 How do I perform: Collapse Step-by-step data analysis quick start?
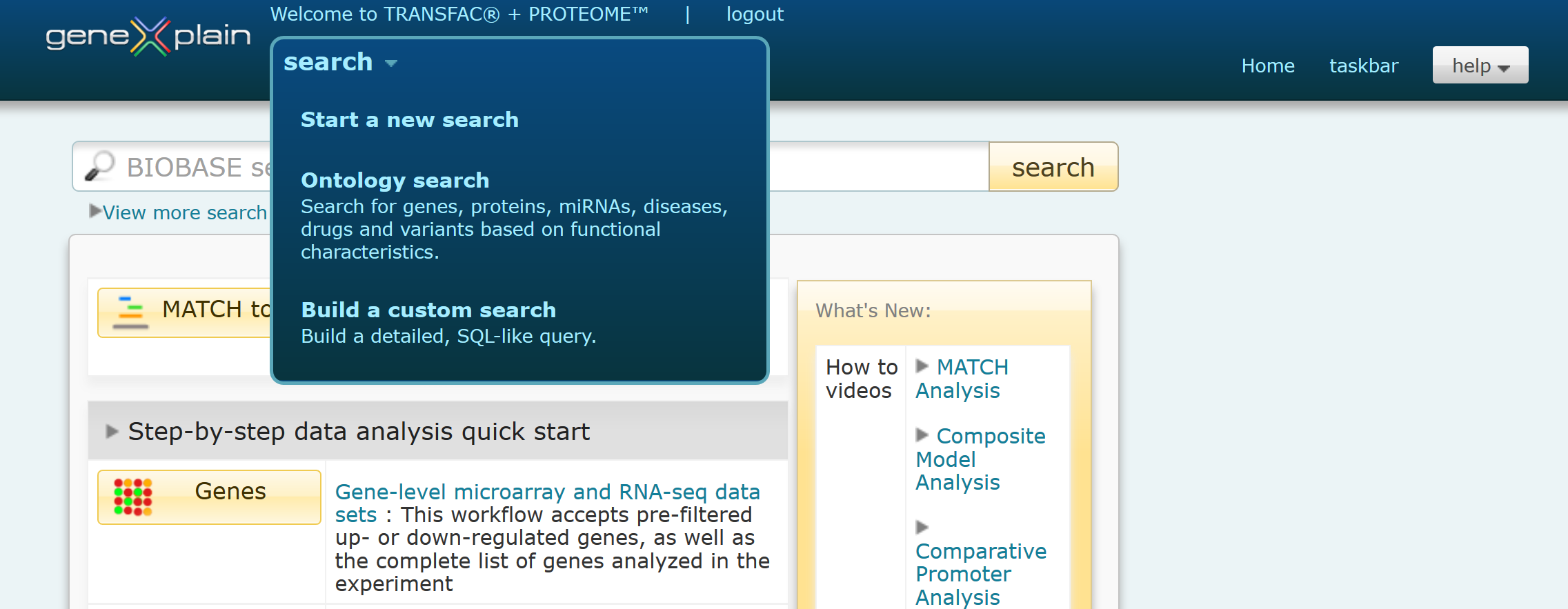click(x=112, y=432)
